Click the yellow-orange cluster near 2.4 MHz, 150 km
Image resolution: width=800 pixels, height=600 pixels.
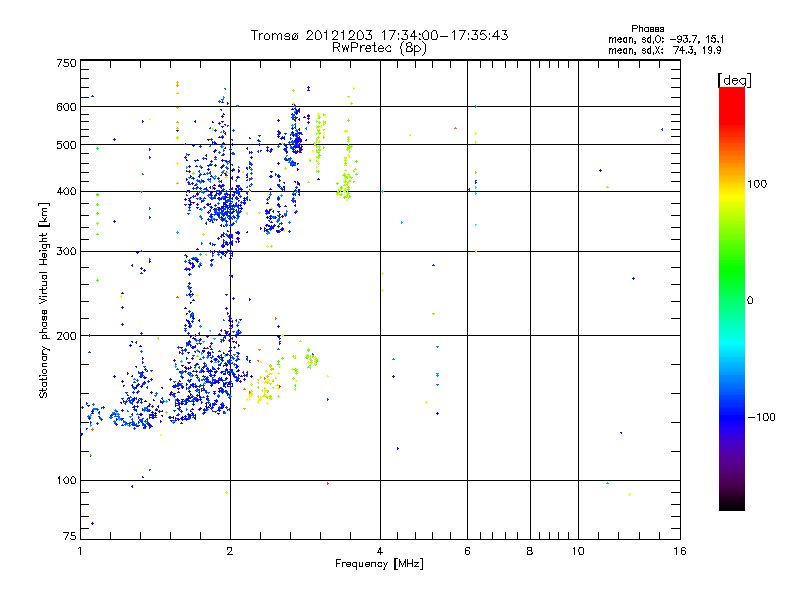265,387
